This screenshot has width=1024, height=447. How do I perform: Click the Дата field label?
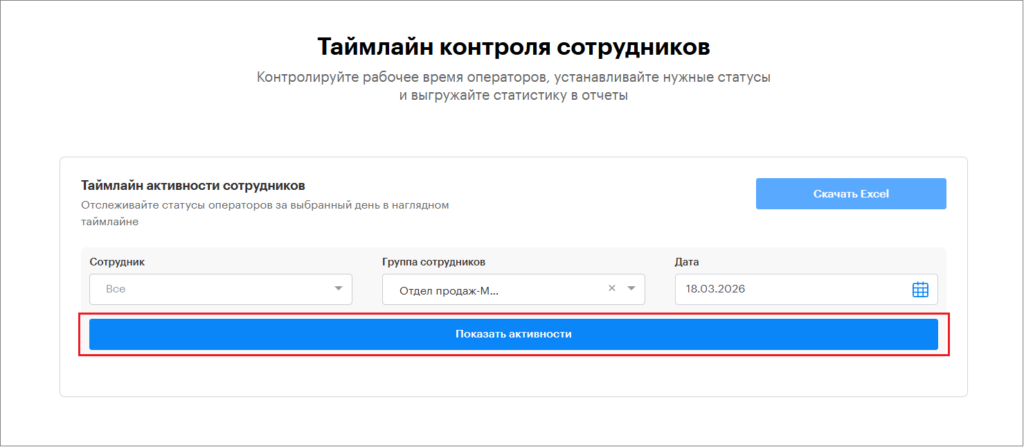coord(686,262)
